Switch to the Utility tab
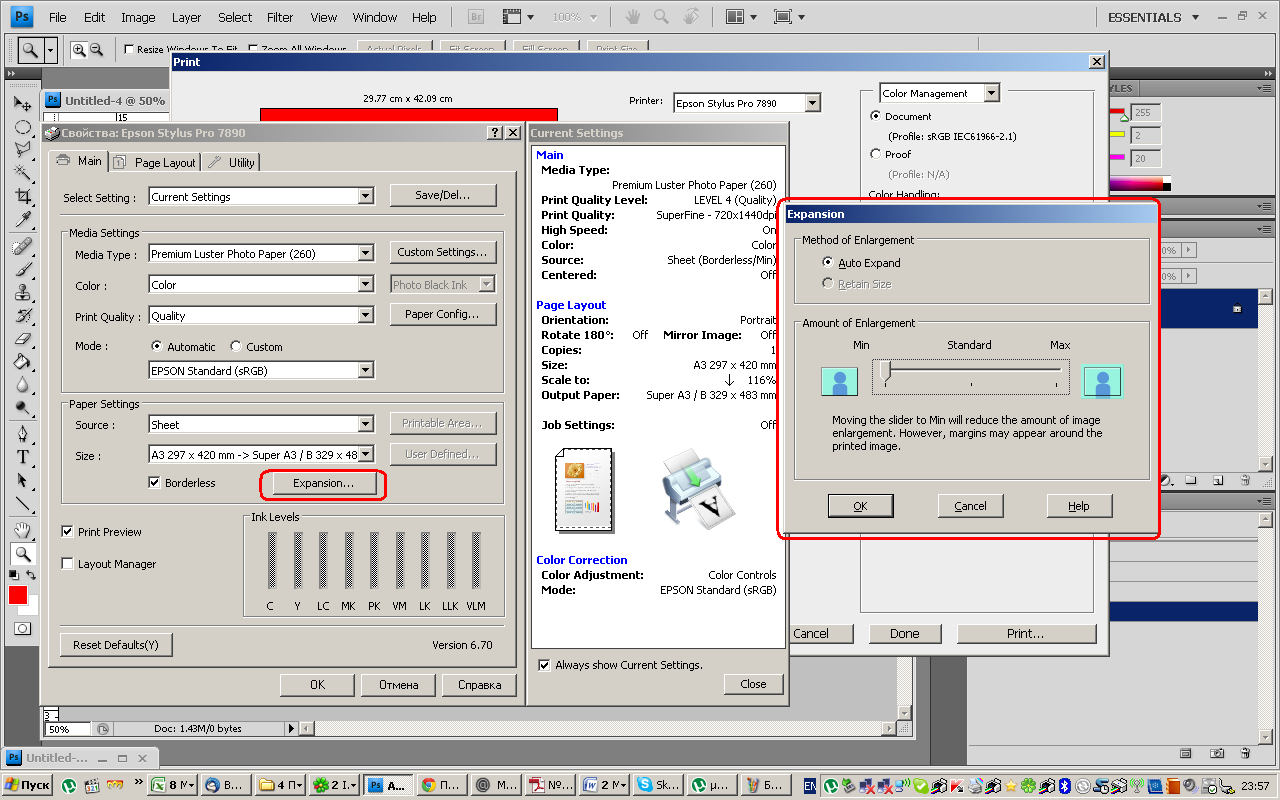1280x800 pixels. click(x=232, y=163)
